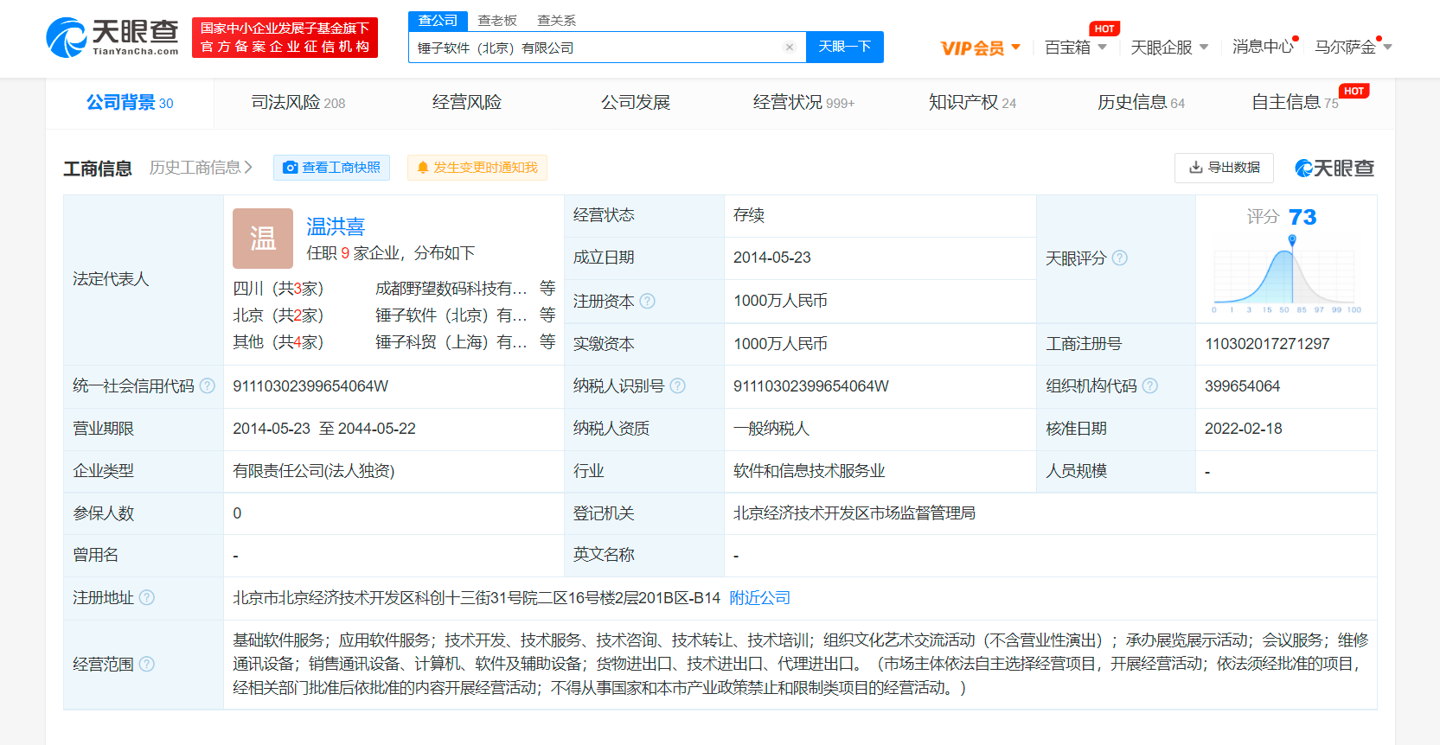Click the 天眼查 watermark logo beside export

[1335, 168]
